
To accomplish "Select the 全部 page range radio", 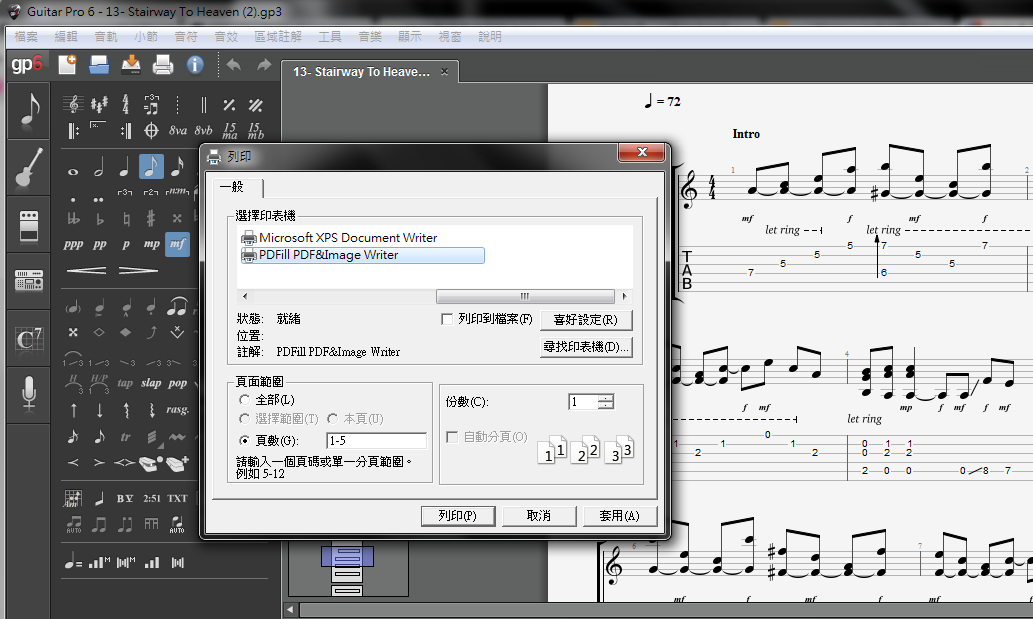I will point(244,400).
